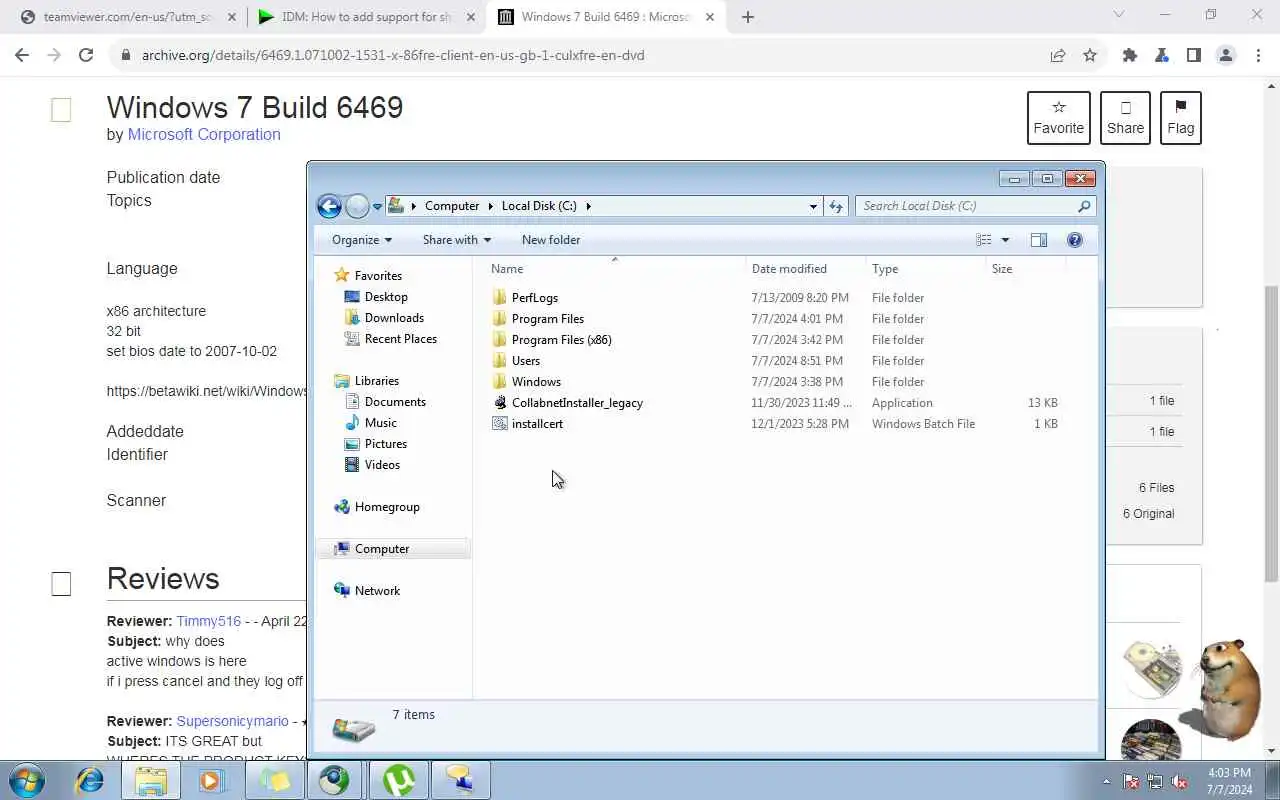This screenshot has width=1280, height=800.
Task: Open the recent locations dropdown arrow
Action: pos(377,206)
